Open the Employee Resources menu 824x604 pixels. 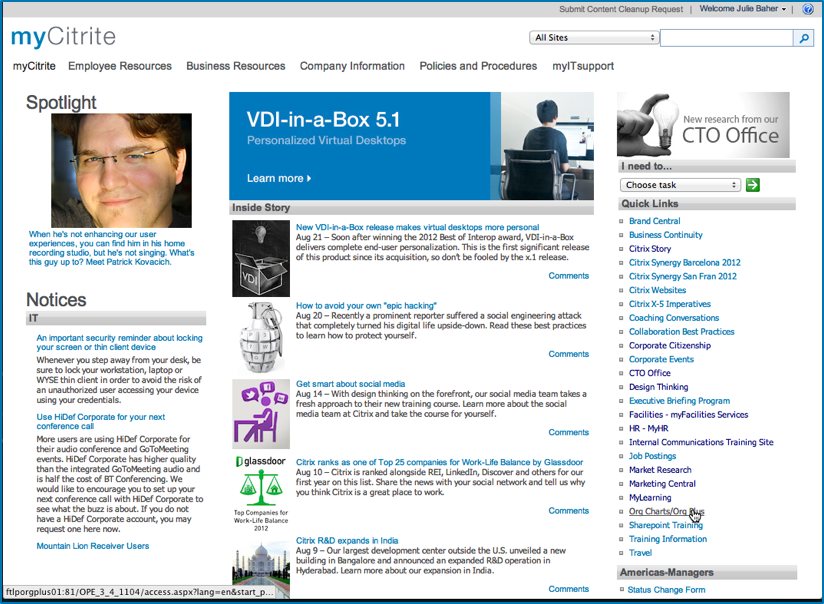pos(120,66)
